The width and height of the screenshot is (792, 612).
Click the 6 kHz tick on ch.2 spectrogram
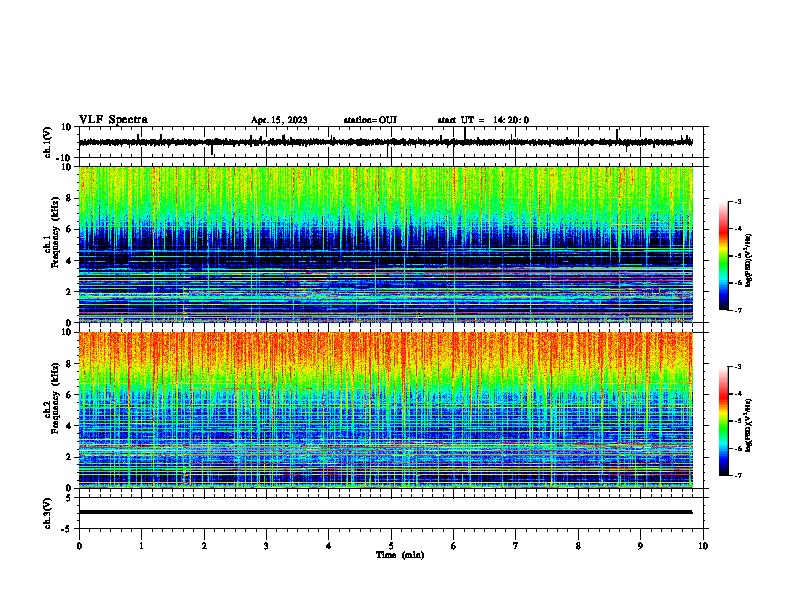pos(69,394)
